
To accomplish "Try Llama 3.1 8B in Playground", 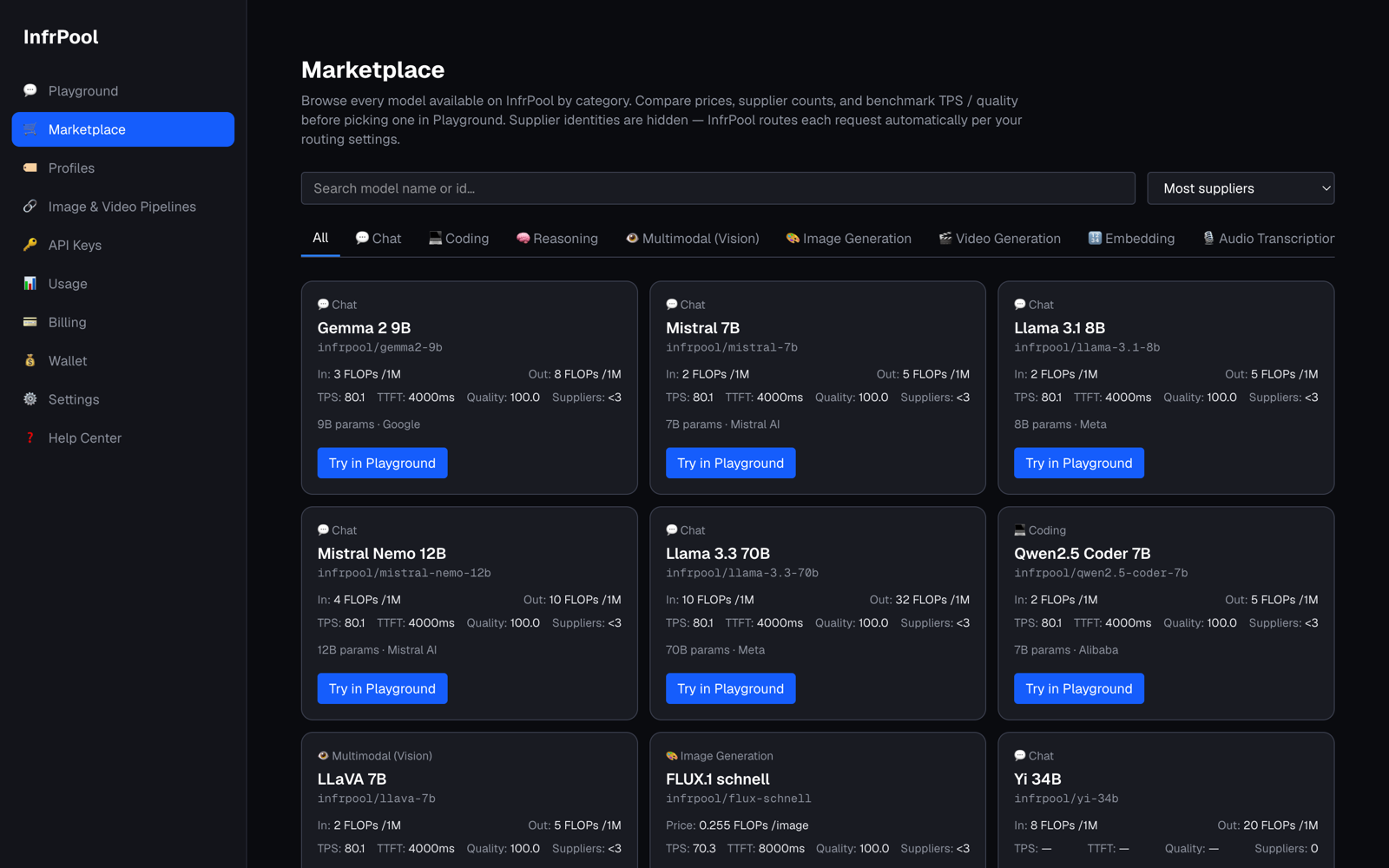I will pyautogui.click(x=1079, y=463).
